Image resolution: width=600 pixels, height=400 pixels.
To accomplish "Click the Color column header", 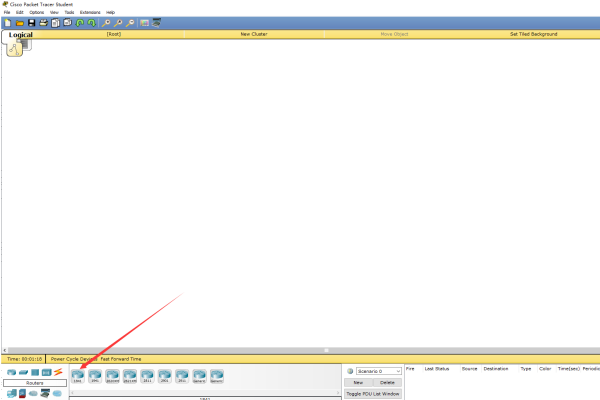I will pyautogui.click(x=545, y=369).
